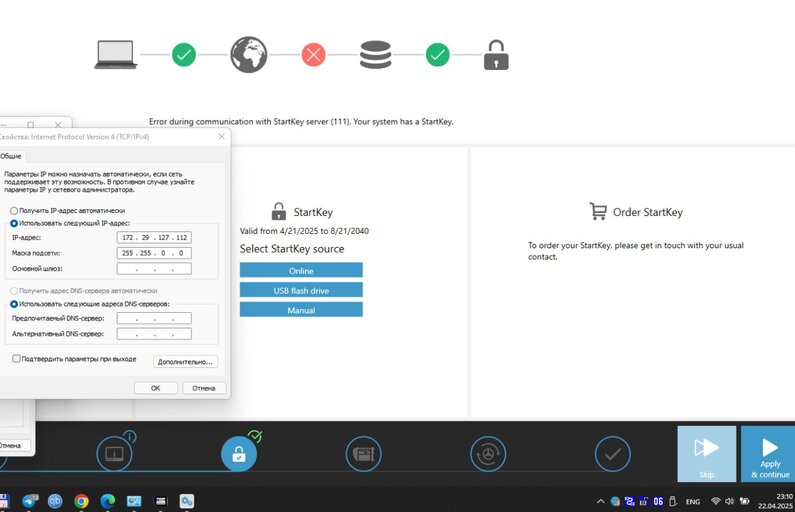Select 'Использовать следующие адреса DNS-серверов' radio
Viewport: 795px width, 512px height.
click(14, 304)
